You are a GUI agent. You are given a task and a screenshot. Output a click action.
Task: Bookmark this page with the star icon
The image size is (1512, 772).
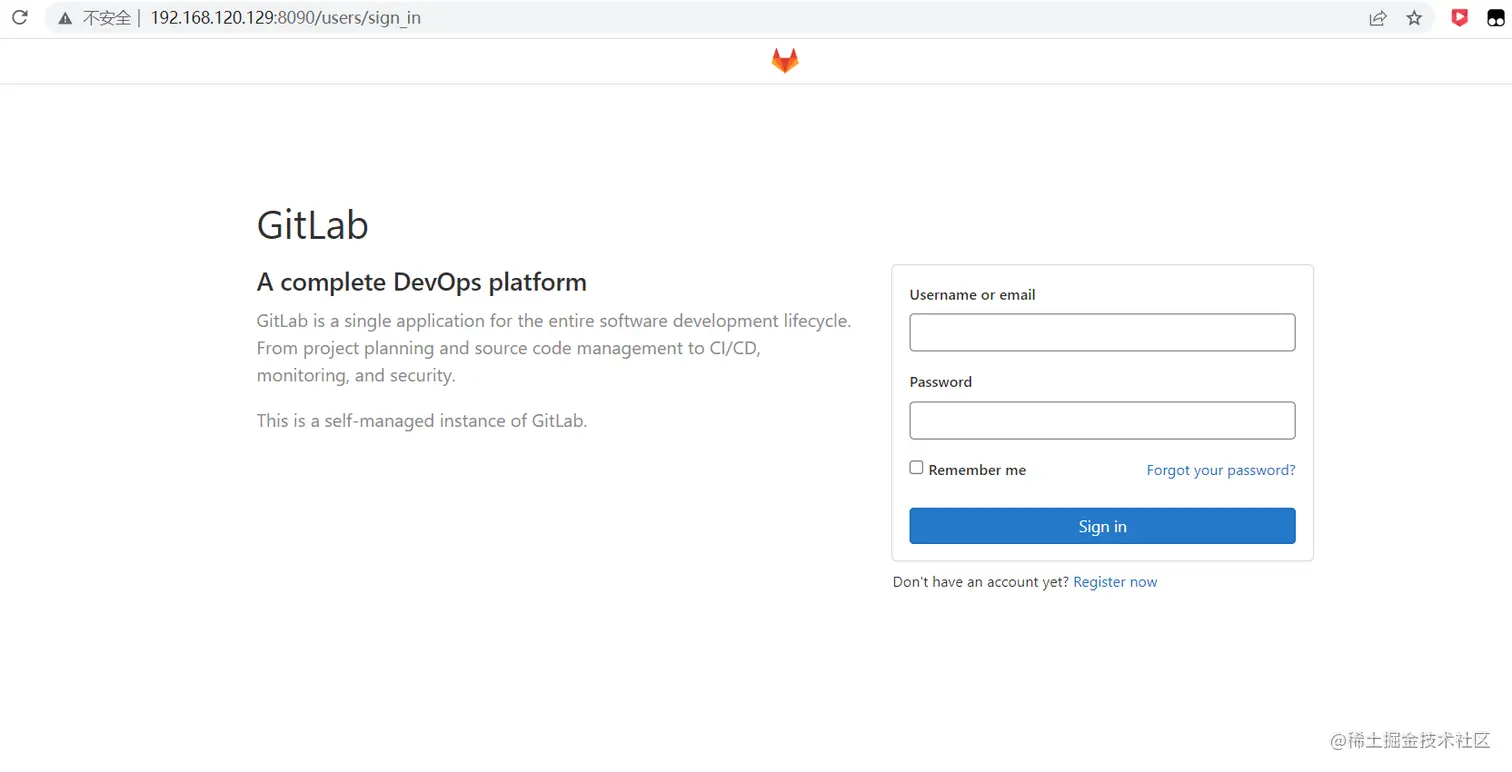click(x=1414, y=18)
